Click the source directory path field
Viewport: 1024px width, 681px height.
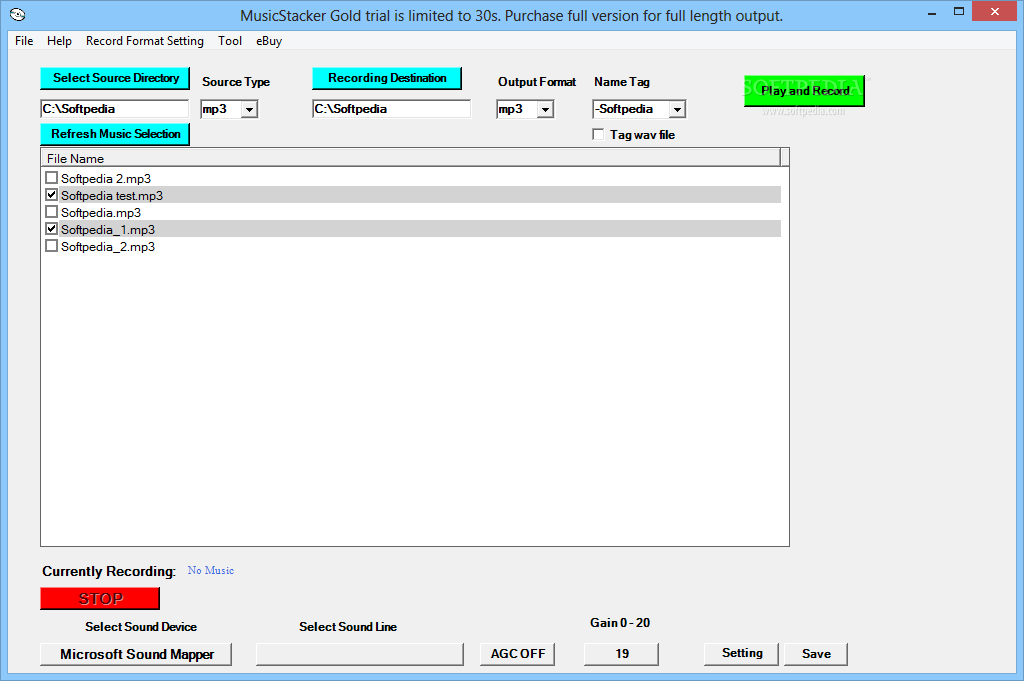tap(115, 109)
